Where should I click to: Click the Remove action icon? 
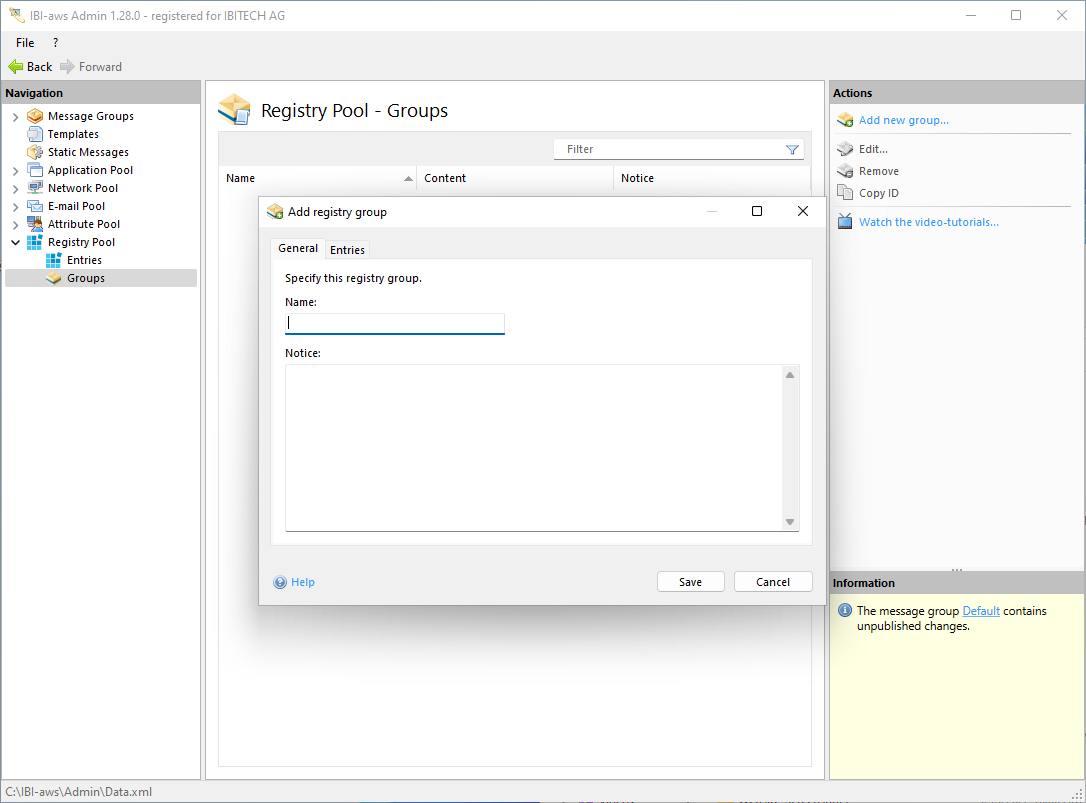click(x=845, y=171)
